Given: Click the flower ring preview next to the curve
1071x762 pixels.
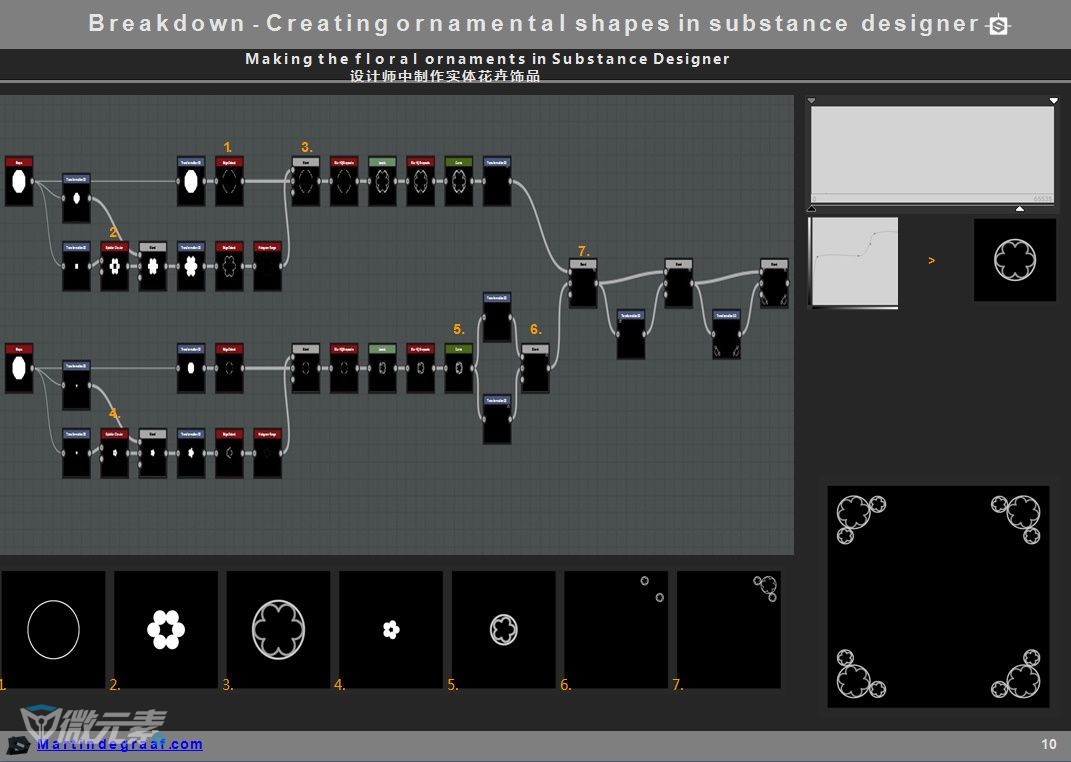Looking at the screenshot, I should pyautogui.click(x=1015, y=260).
